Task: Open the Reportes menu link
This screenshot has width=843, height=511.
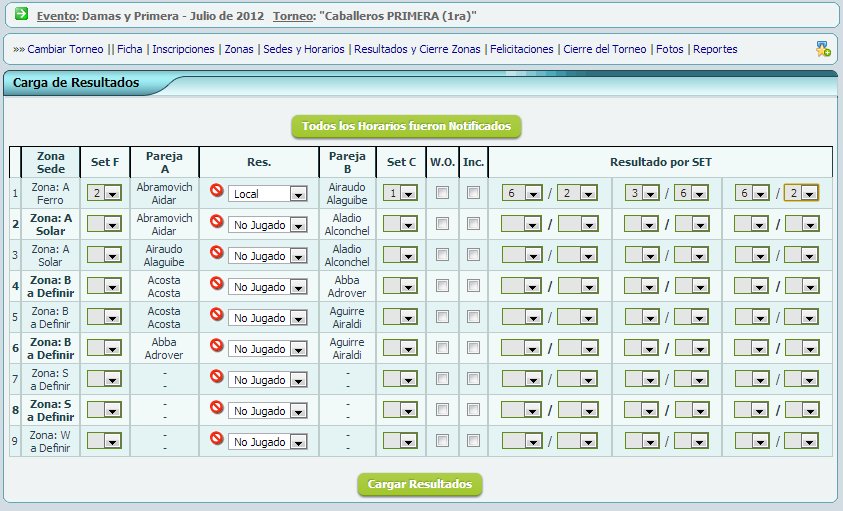Action: click(x=715, y=49)
